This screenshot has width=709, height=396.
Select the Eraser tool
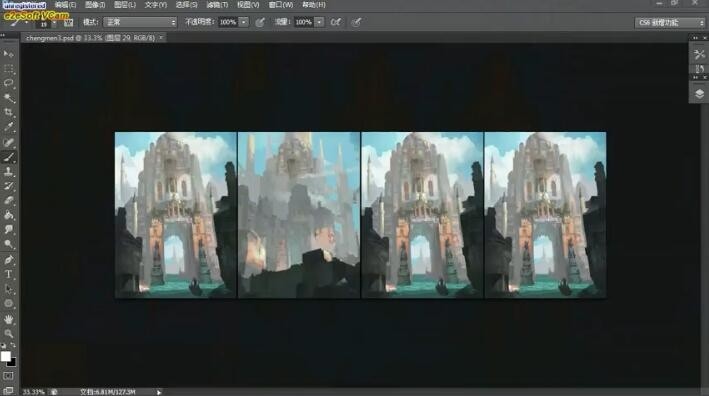tap(8, 200)
